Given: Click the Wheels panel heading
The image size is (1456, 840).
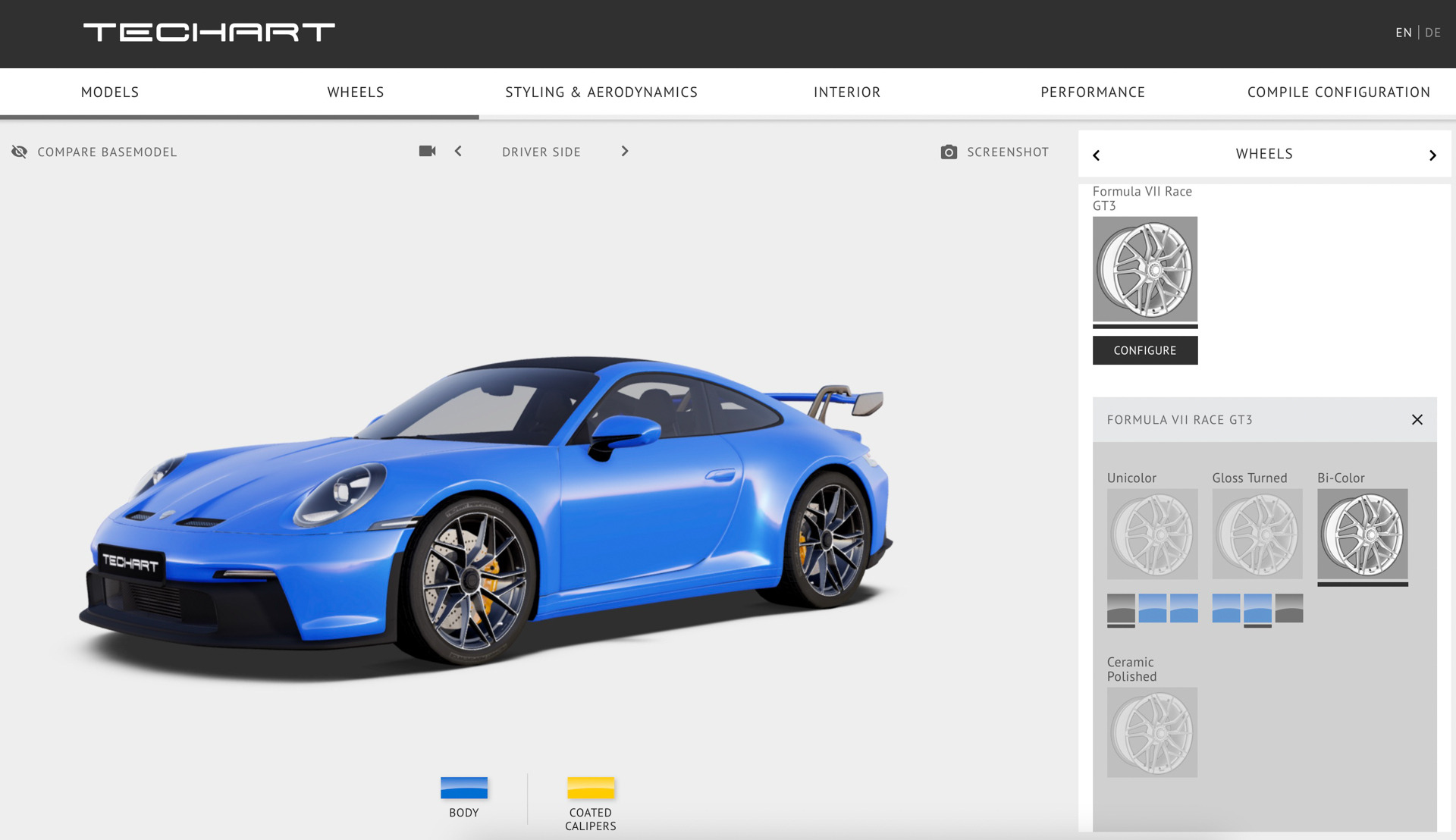Looking at the screenshot, I should click(1264, 154).
